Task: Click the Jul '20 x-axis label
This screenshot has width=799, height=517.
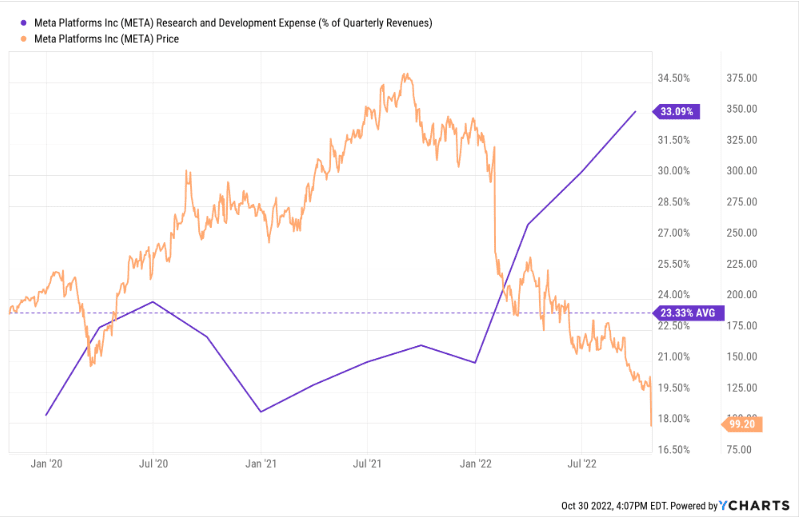Action: (153, 464)
